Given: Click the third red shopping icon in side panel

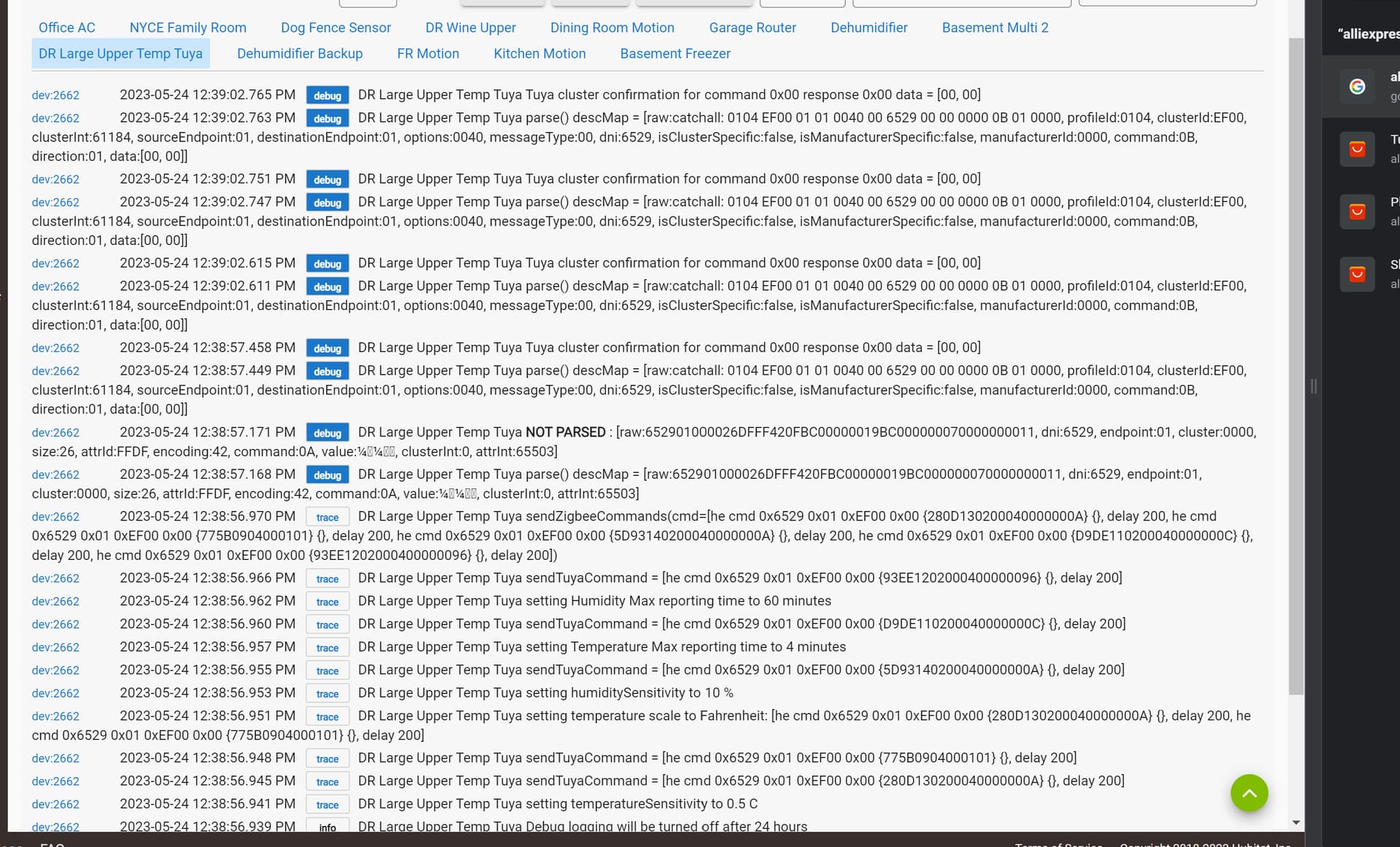Looking at the screenshot, I should [1357, 275].
